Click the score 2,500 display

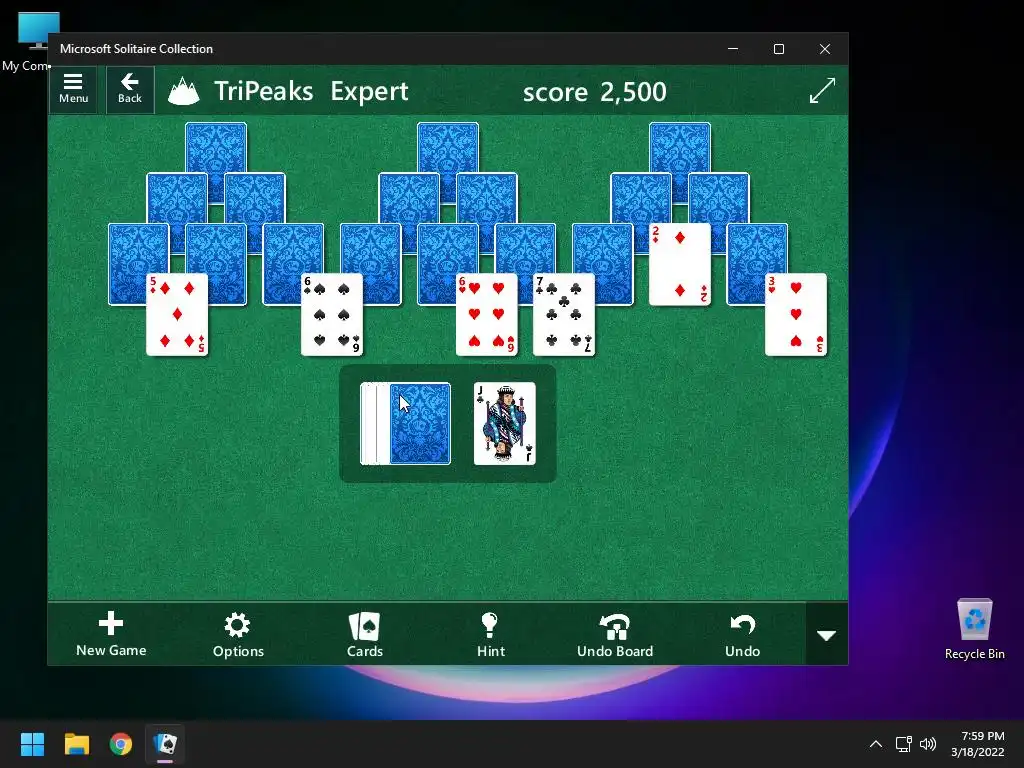tap(594, 91)
